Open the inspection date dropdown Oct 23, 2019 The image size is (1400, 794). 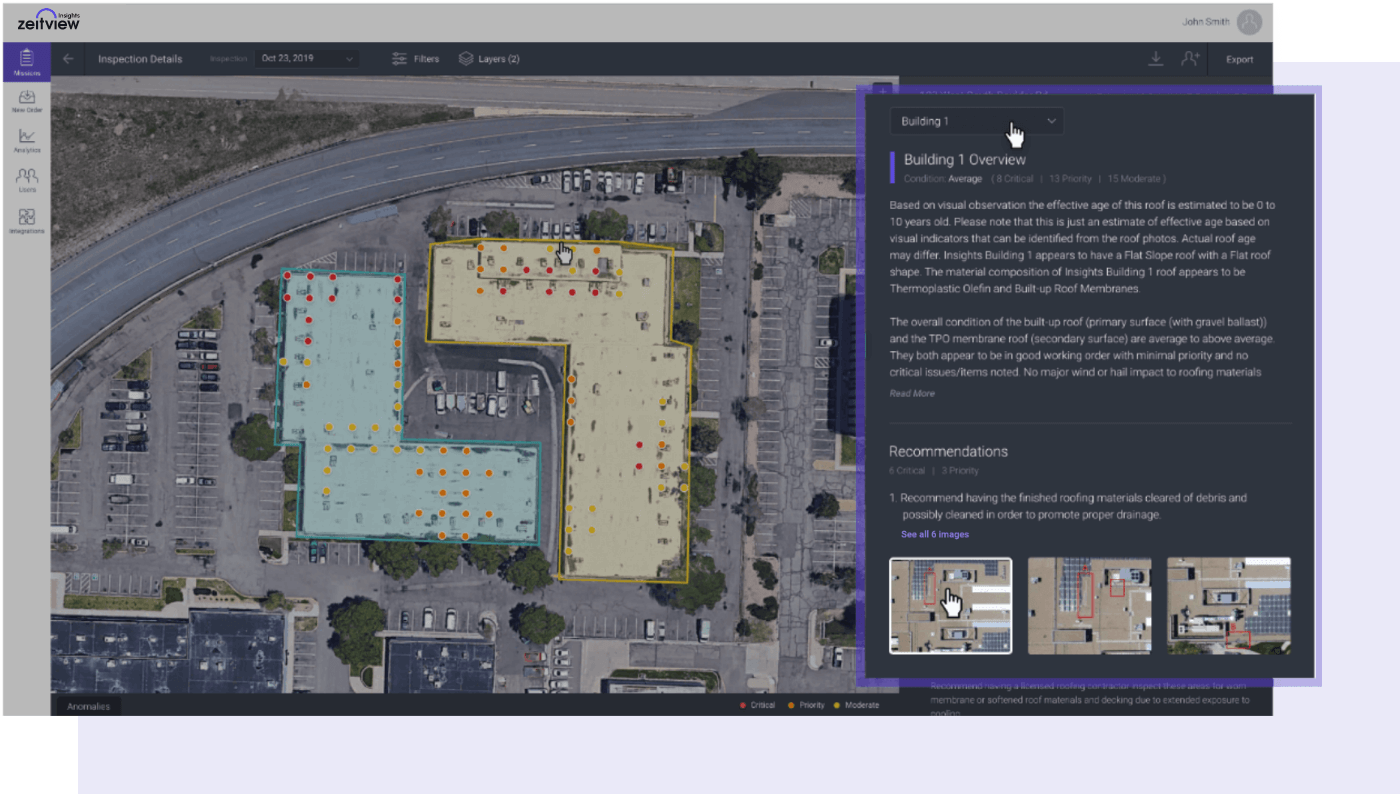point(306,59)
